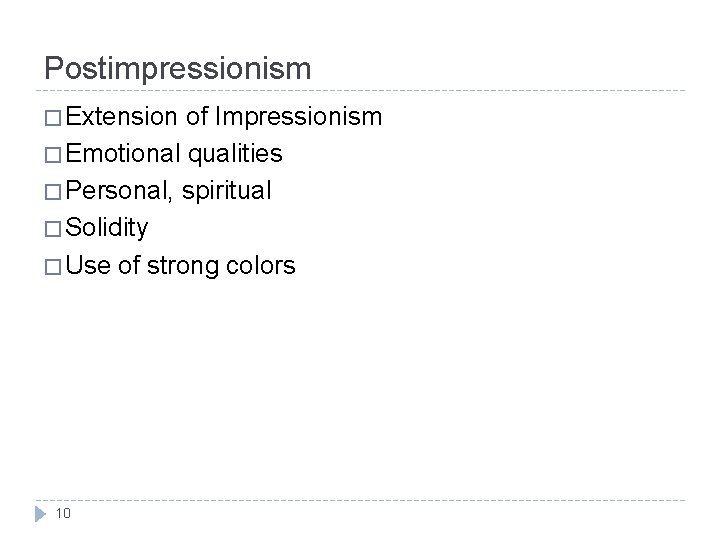Image resolution: width=720 pixels, height=540 pixels.
Task: Click the word qualities in second bullet
Action: 235,154
